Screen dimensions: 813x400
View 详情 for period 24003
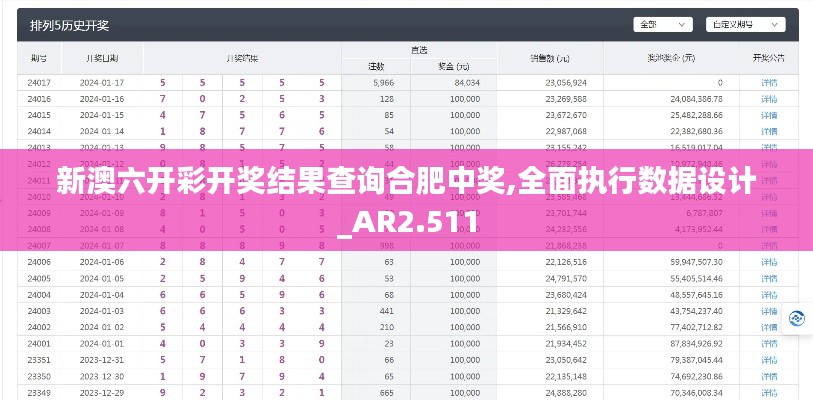[768, 311]
